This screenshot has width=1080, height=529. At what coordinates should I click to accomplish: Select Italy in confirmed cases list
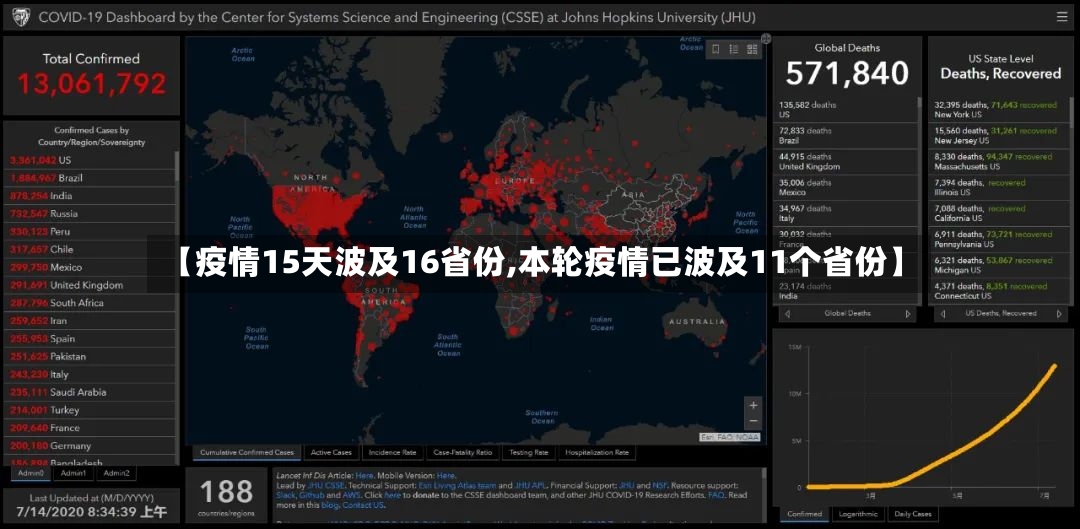(x=90, y=375)
